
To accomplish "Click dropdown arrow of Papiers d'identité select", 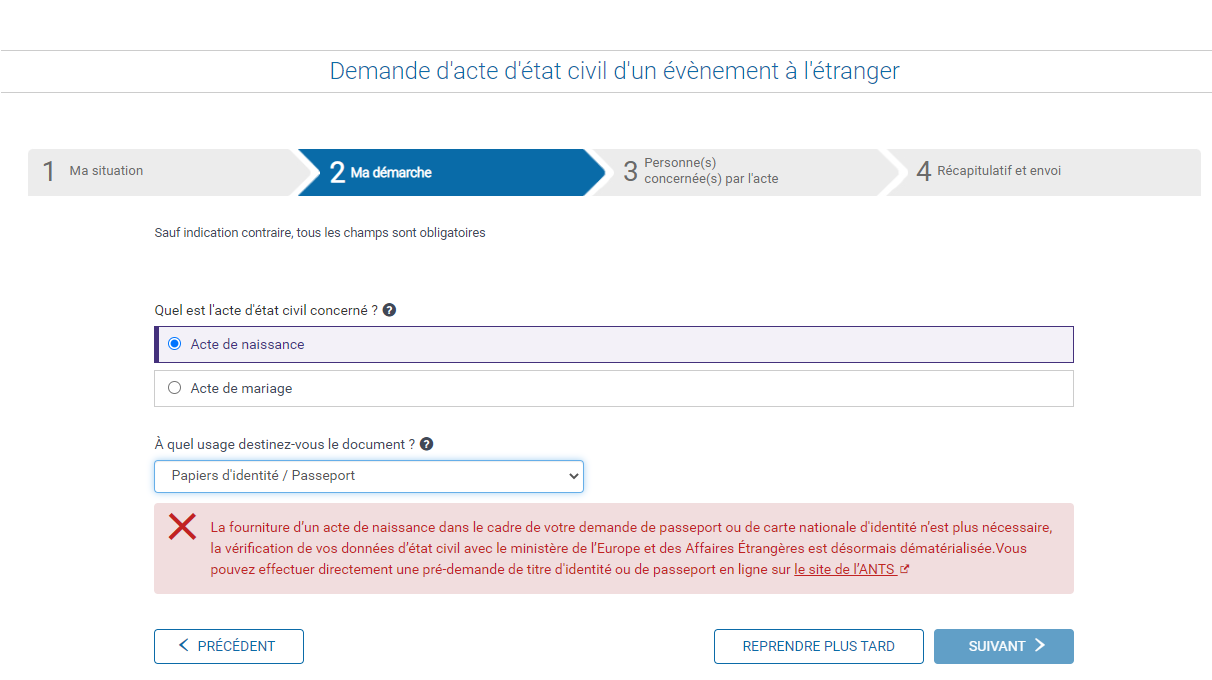I will pyautogui.click(x=573, y=476).
